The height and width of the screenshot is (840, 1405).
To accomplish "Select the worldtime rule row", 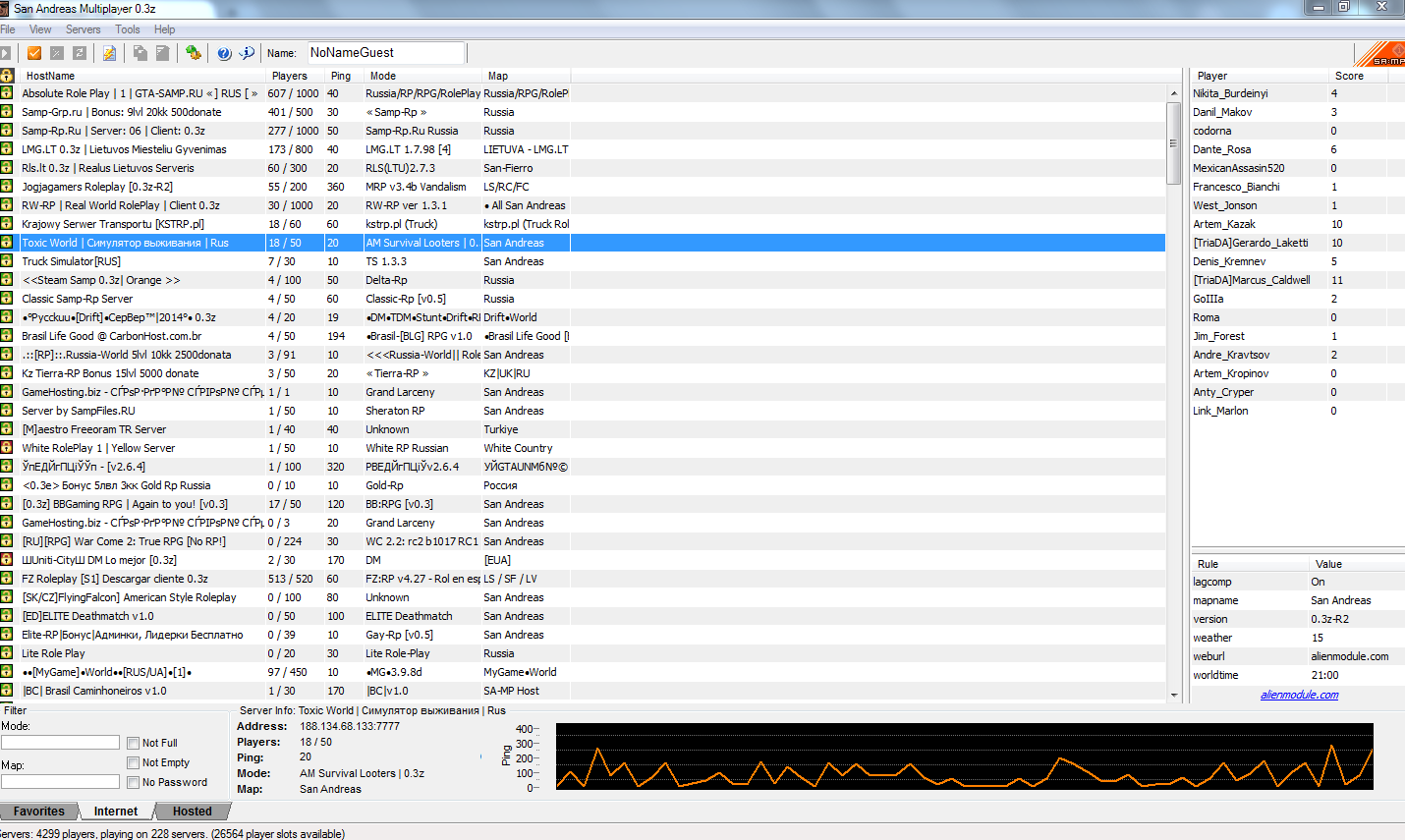I will [1298, 675].
